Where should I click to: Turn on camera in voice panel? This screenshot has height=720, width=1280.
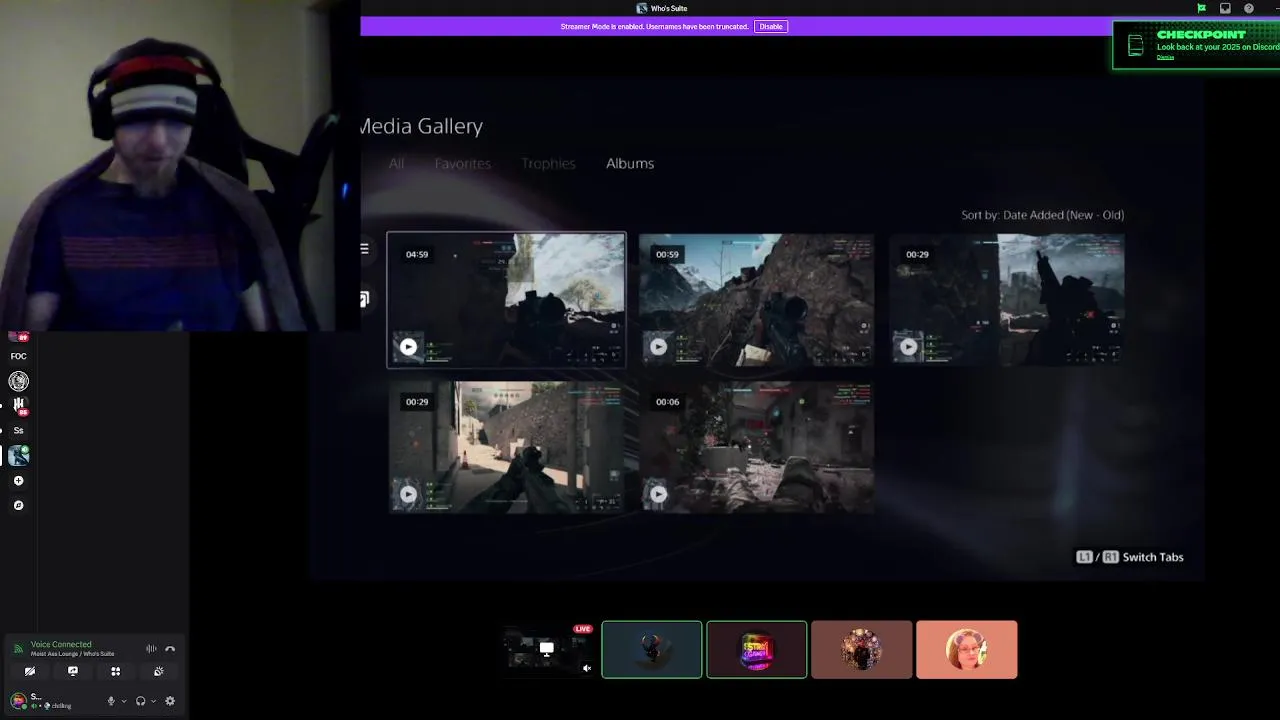pyautogui.click(x=30, y=672)
